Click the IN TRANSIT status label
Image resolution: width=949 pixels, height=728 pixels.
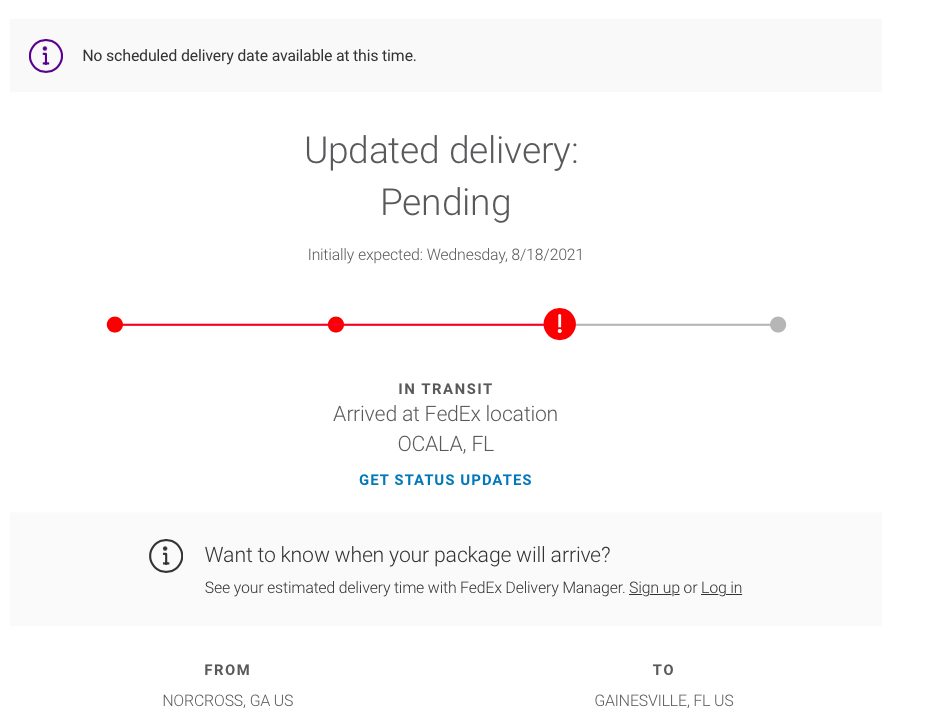click(445, 389)
